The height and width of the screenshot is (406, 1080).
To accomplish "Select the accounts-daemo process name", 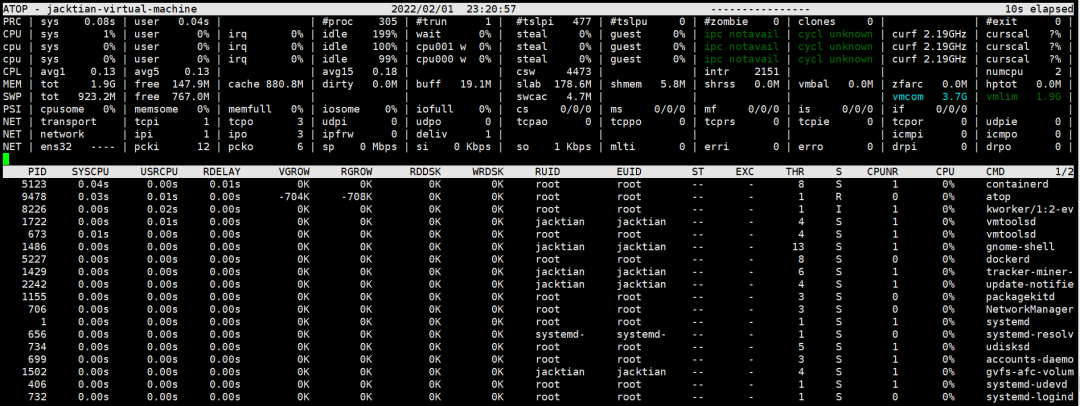I will 1030,359.
